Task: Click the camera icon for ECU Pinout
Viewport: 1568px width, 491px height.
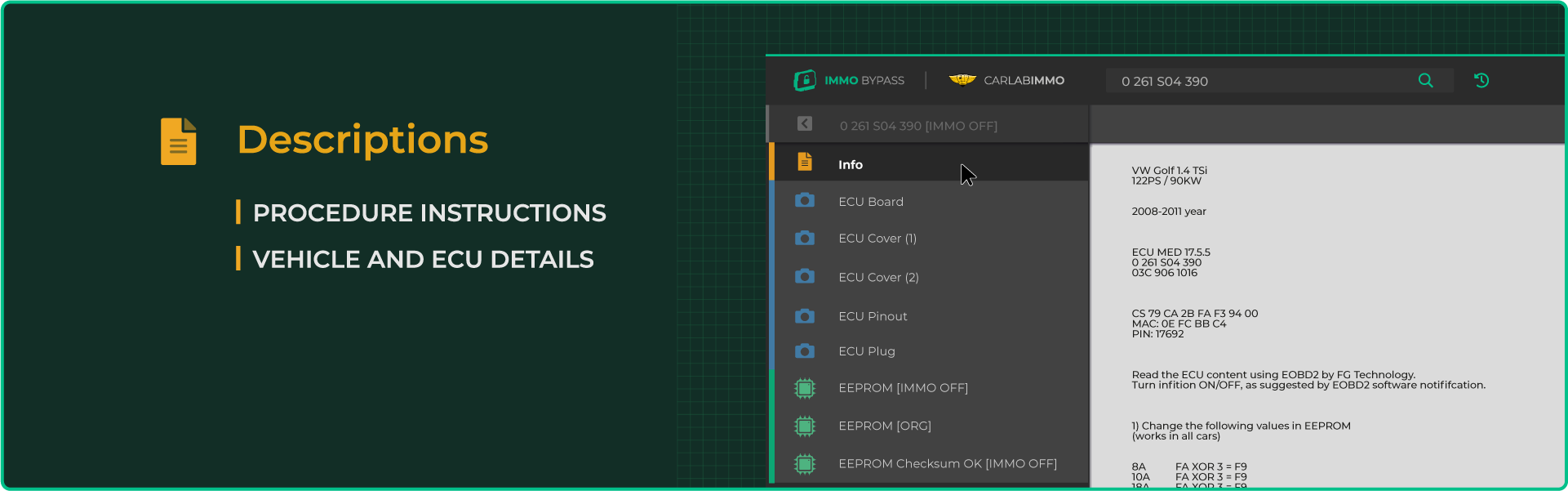Action: click(x=805, y=316)
